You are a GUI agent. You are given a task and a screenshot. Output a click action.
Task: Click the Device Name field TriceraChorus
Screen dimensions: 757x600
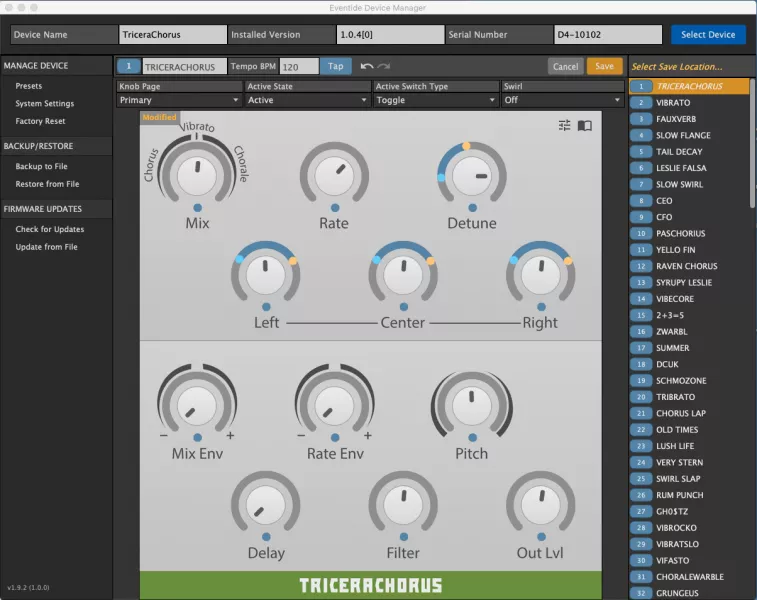(172, 35)
